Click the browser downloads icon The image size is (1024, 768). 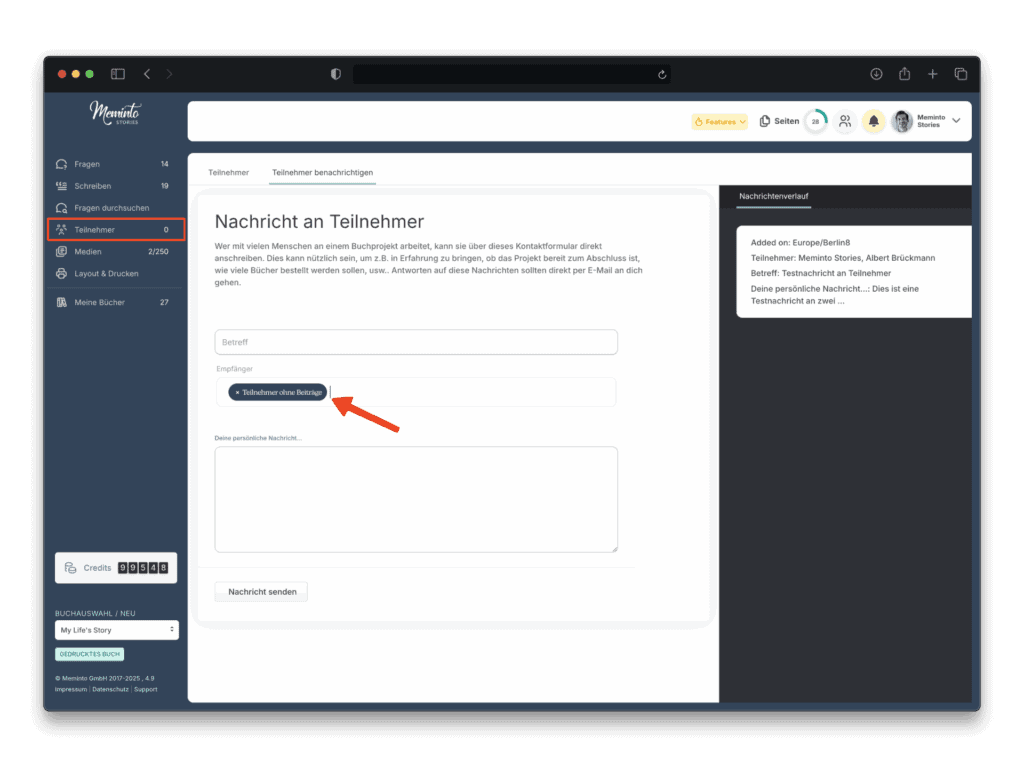876,74
